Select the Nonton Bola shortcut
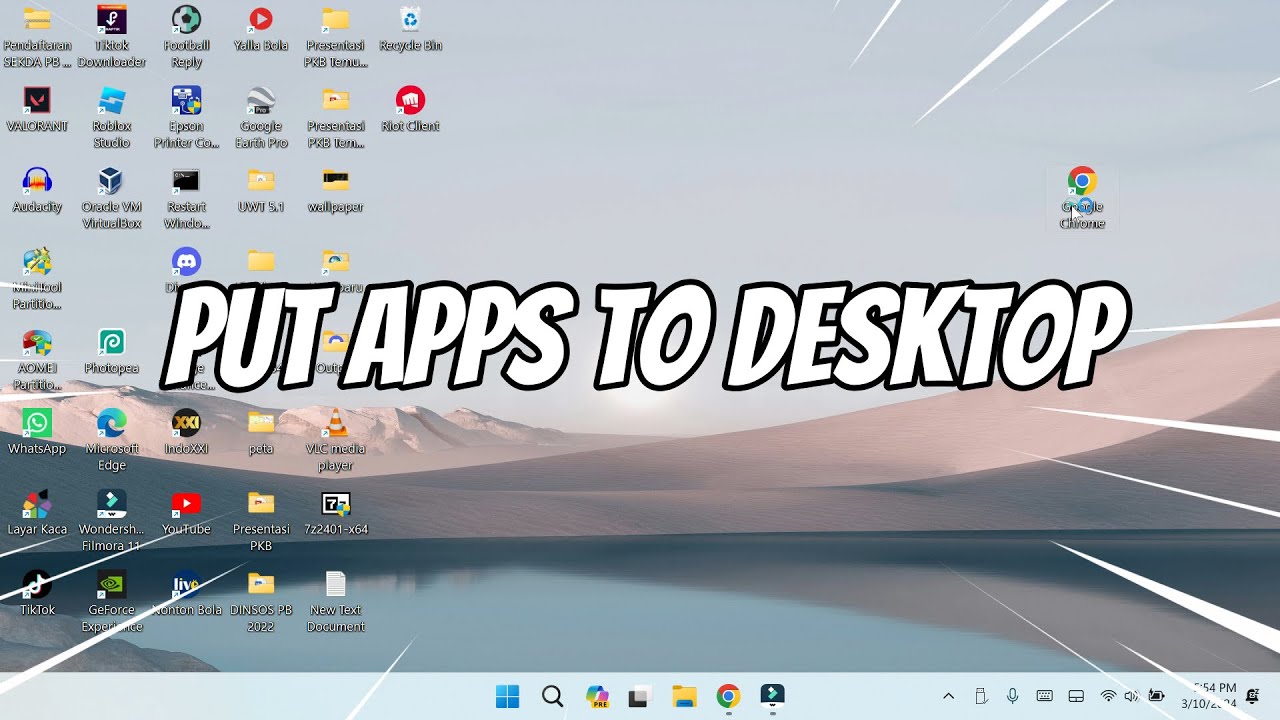Image resolution: width=1280 pixels, height=720 pixels. [x=186, y=593]
